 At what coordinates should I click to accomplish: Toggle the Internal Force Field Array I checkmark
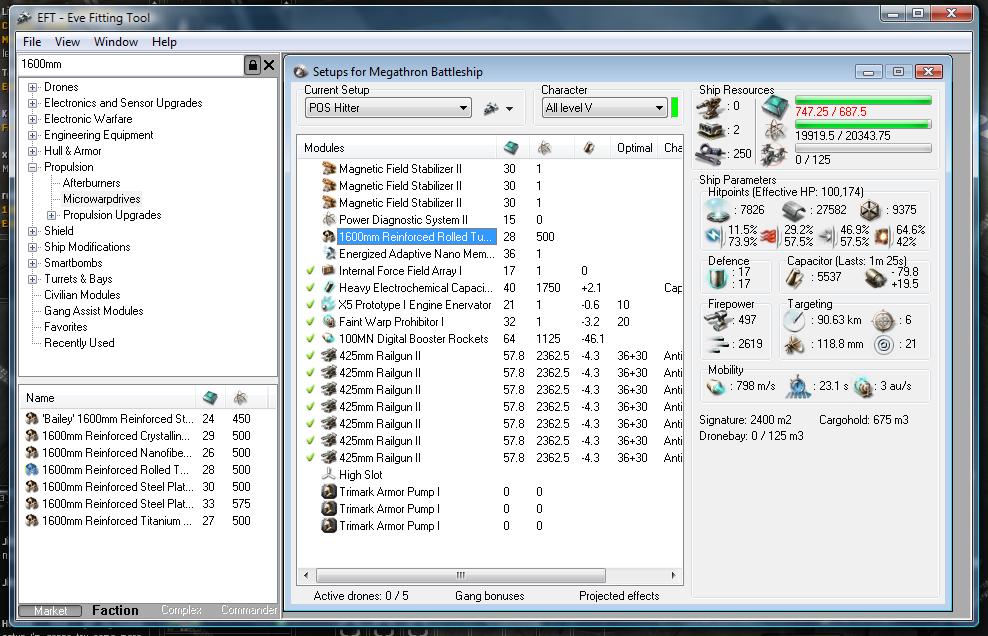tap(310, 271)
